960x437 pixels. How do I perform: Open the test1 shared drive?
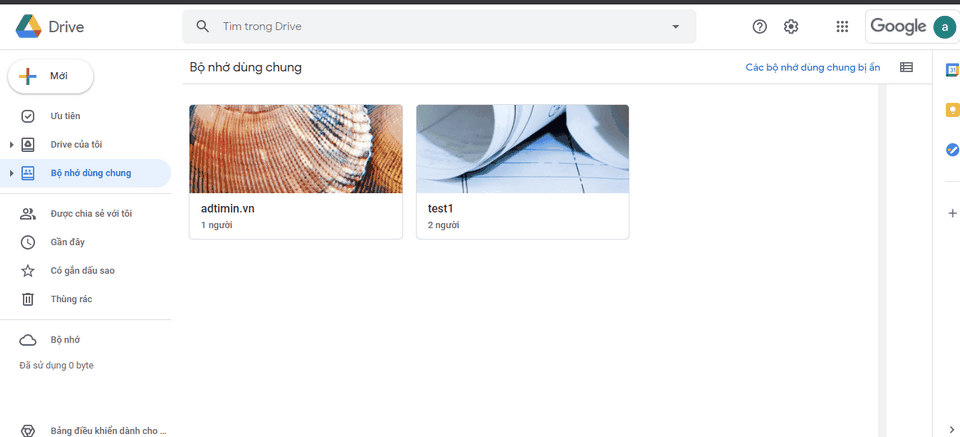tap(522, 171)
